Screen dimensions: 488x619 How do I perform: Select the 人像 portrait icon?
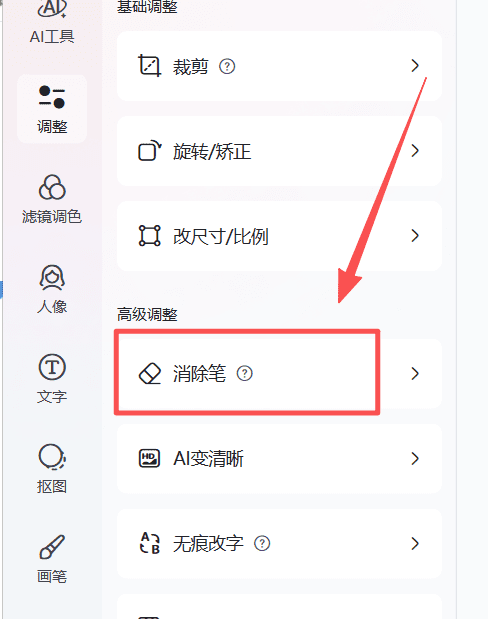point(52,289)
